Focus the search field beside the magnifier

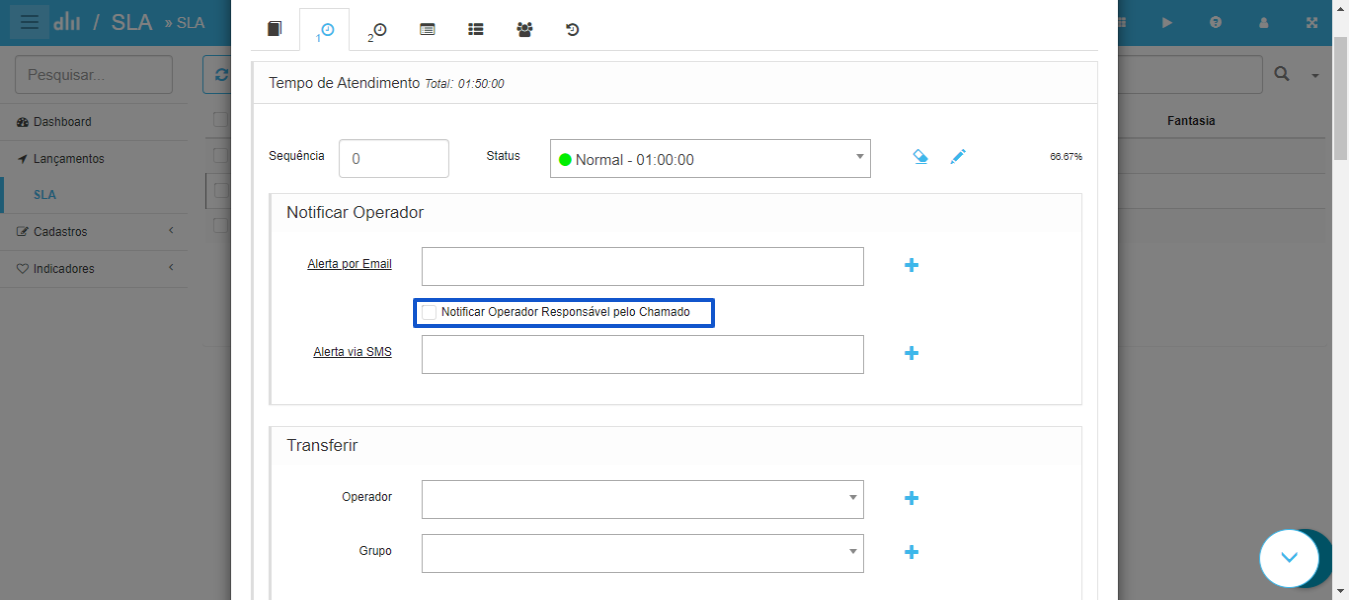(1190, 75)
